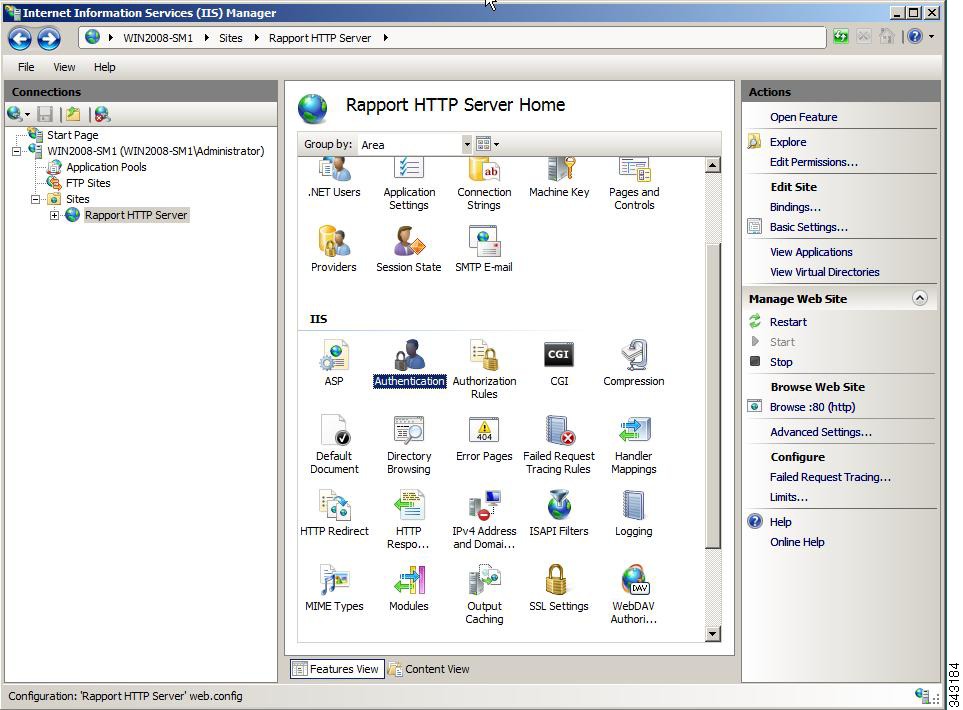Click the Edit Permissions action link

(814, 162)
